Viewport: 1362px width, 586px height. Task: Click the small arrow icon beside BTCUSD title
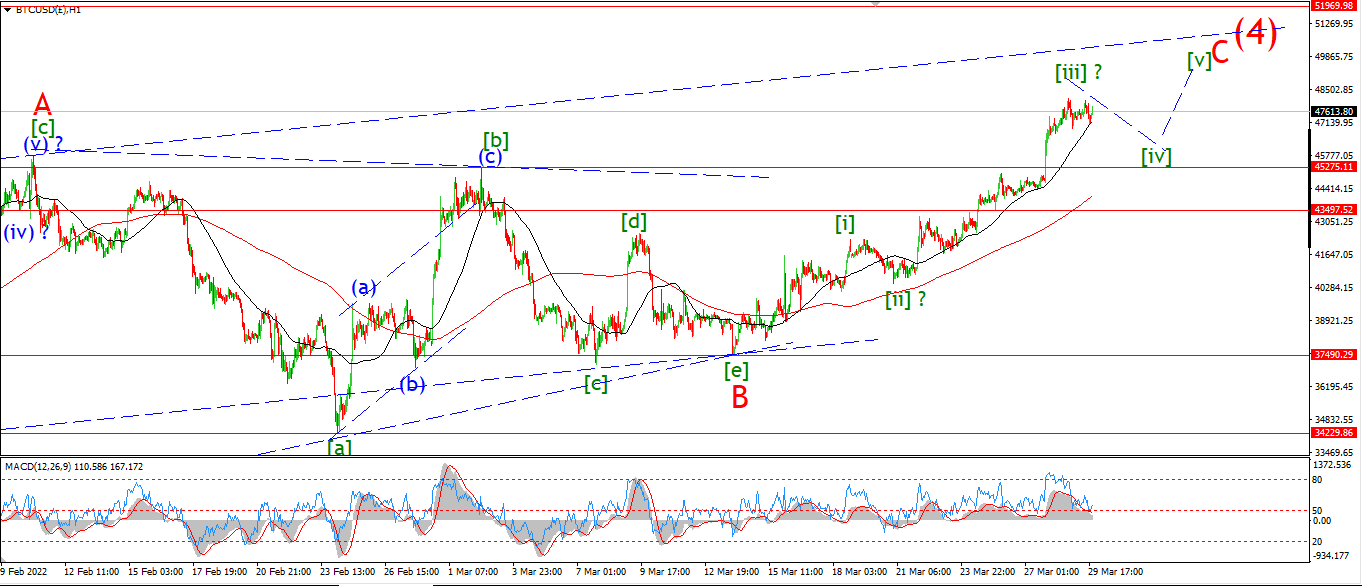click(x=8, y=9)
